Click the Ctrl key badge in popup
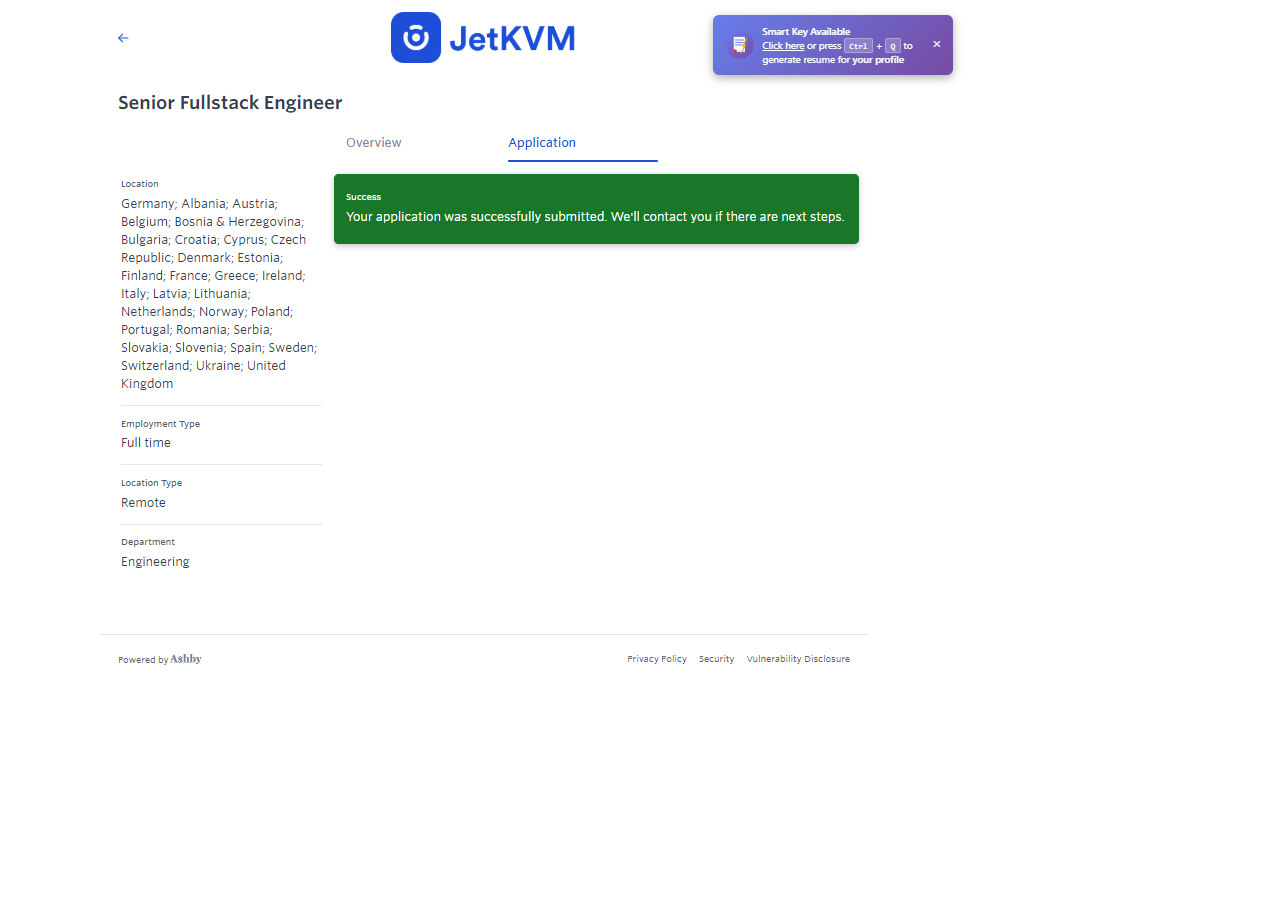 [x=858, y=46]
